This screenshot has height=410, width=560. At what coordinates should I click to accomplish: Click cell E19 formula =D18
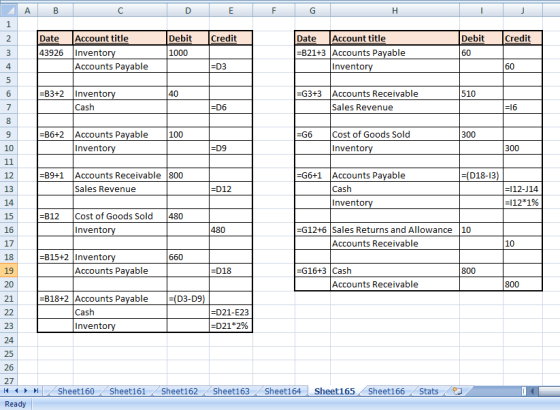click(231, 271)
